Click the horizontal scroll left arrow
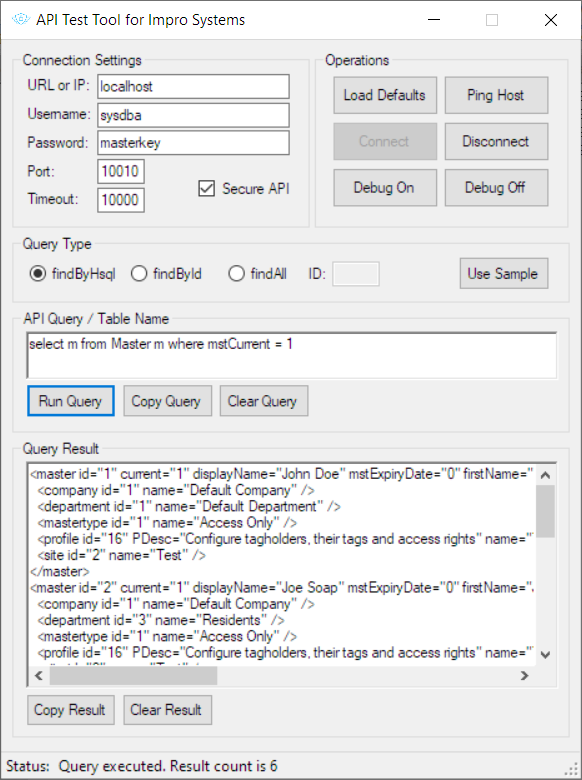 click(x=39, y=676)
